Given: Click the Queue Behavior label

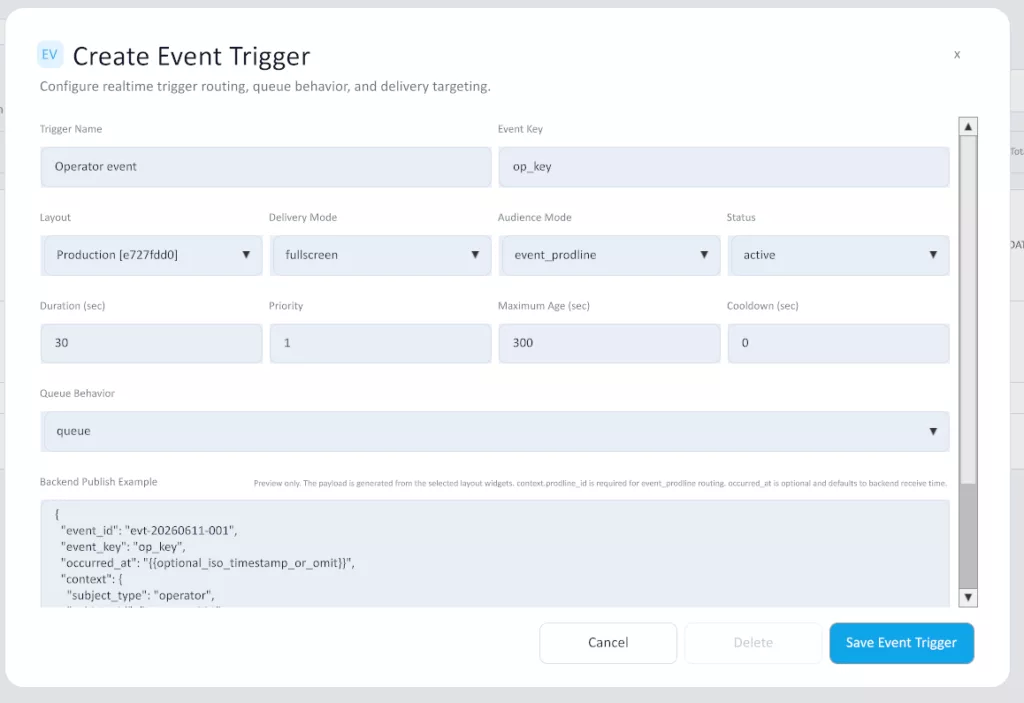Looking at the screenshot, I should click(77, 393).
